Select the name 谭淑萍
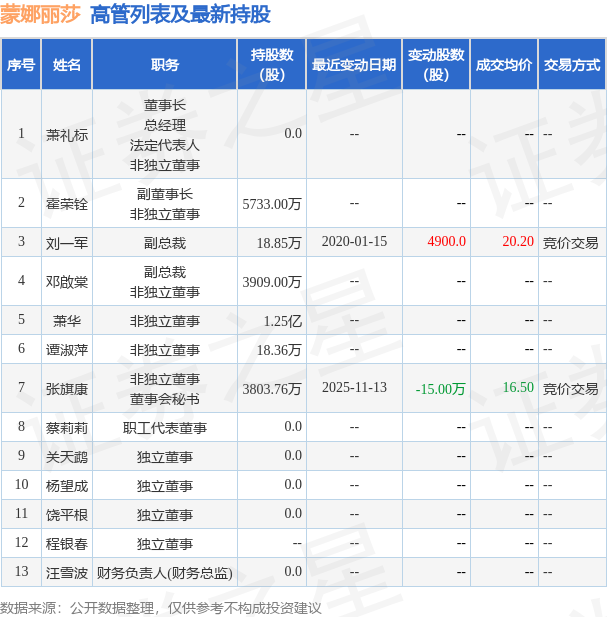 [x=67, y=350]
